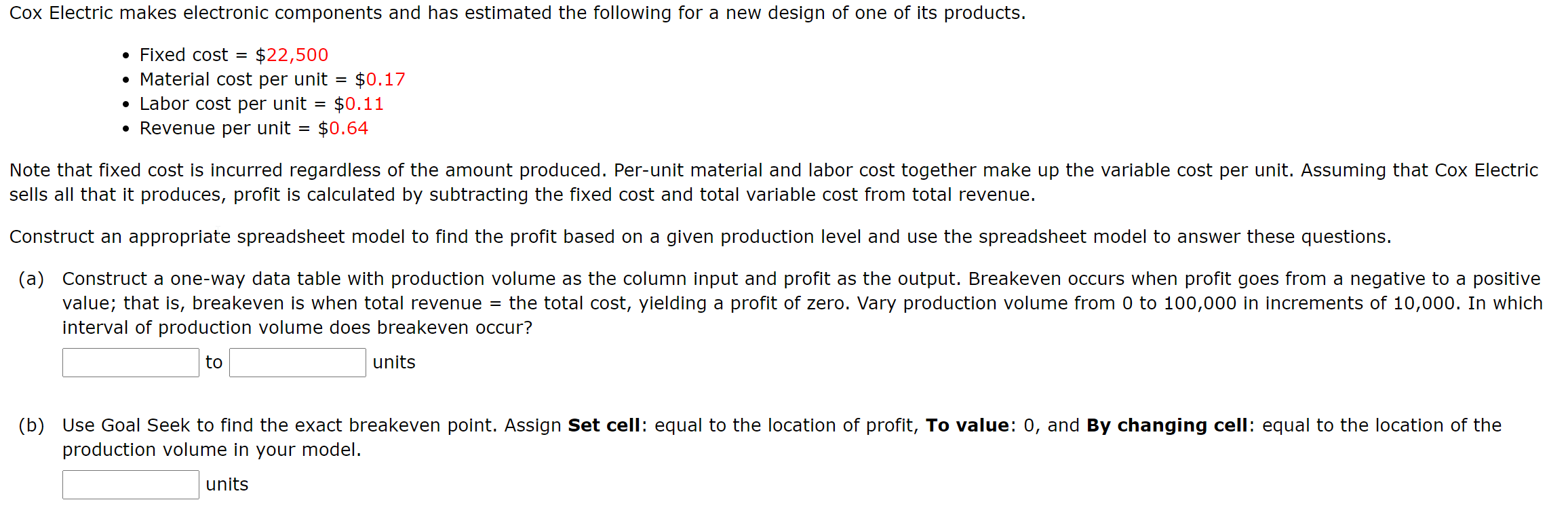This screenshot has height=519, width=1568.
Task: Click the part (b) question label
Action: (x=31, y=425)
